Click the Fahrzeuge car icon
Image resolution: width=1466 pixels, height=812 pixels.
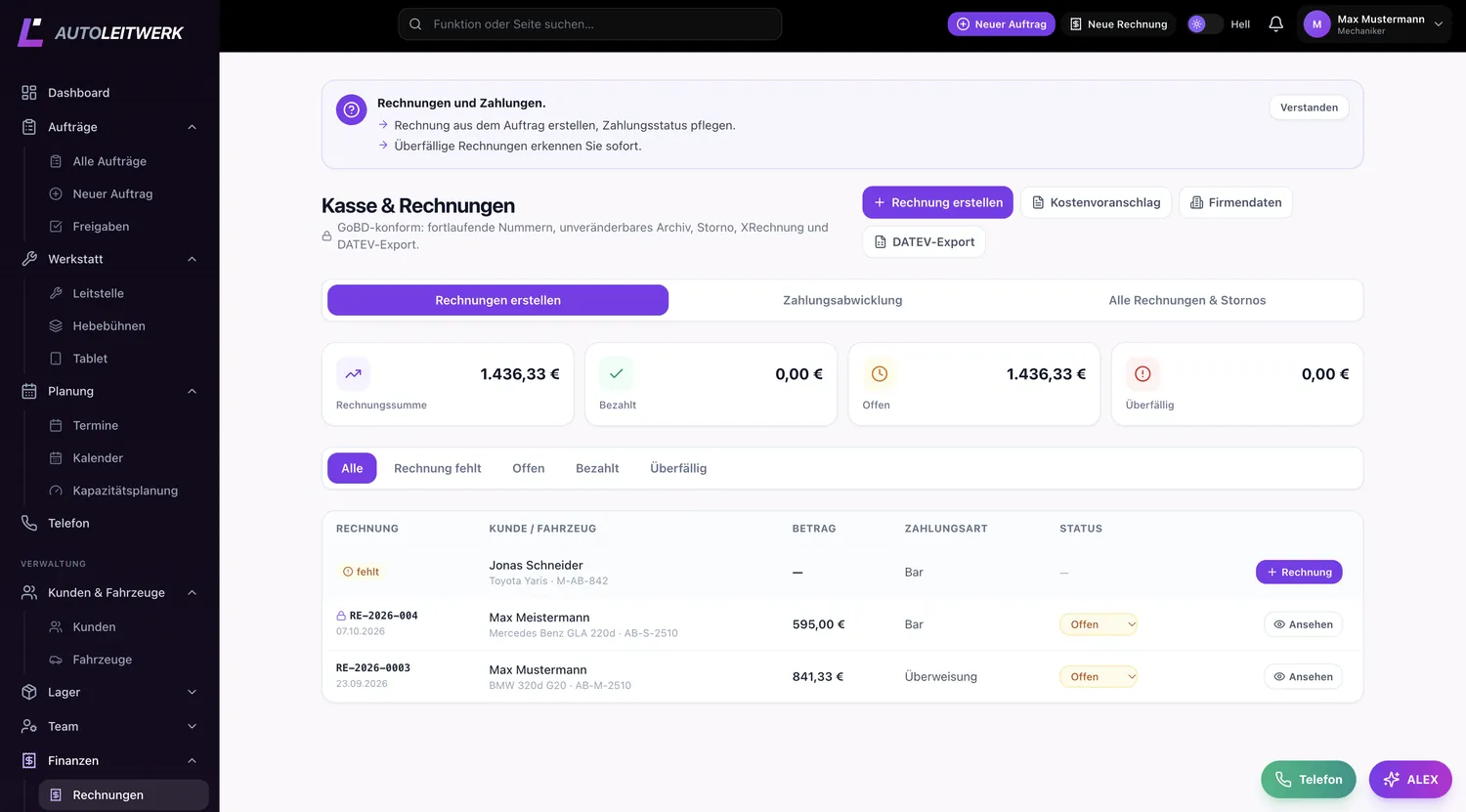tap(56, 660)
